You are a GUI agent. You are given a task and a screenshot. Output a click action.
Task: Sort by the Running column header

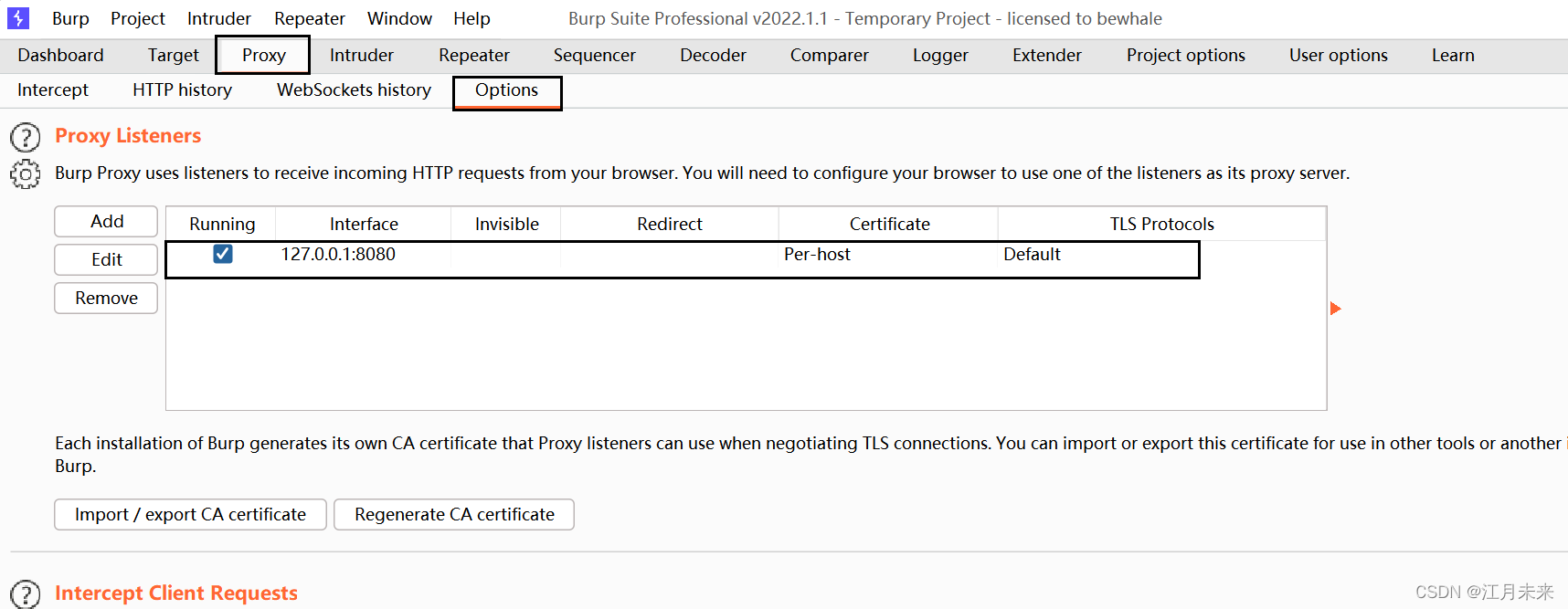[x=222, y=224]
